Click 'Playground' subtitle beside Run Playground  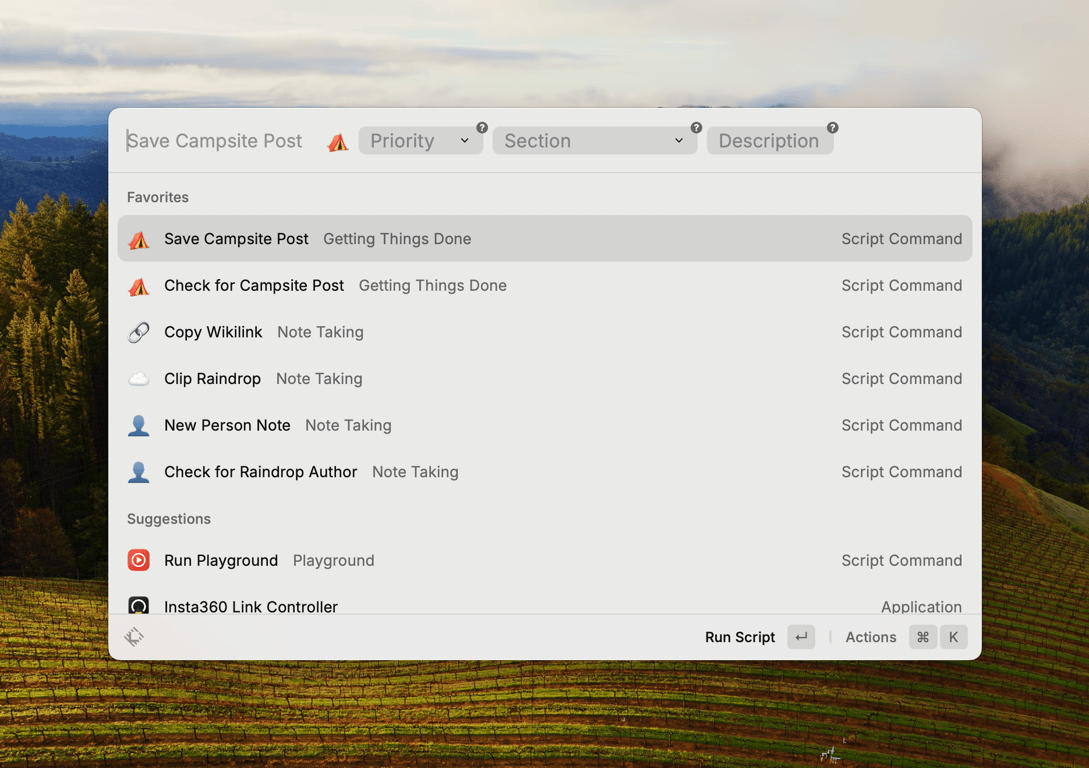pyautogui.click(x=333, y=560)
